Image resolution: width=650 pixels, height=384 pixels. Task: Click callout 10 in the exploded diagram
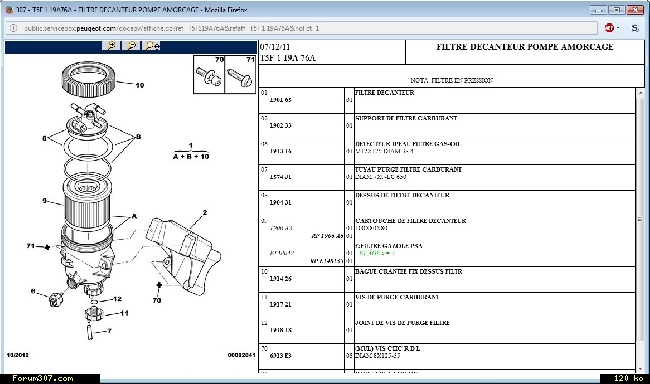pyautogui.click(x=140, y=85)
